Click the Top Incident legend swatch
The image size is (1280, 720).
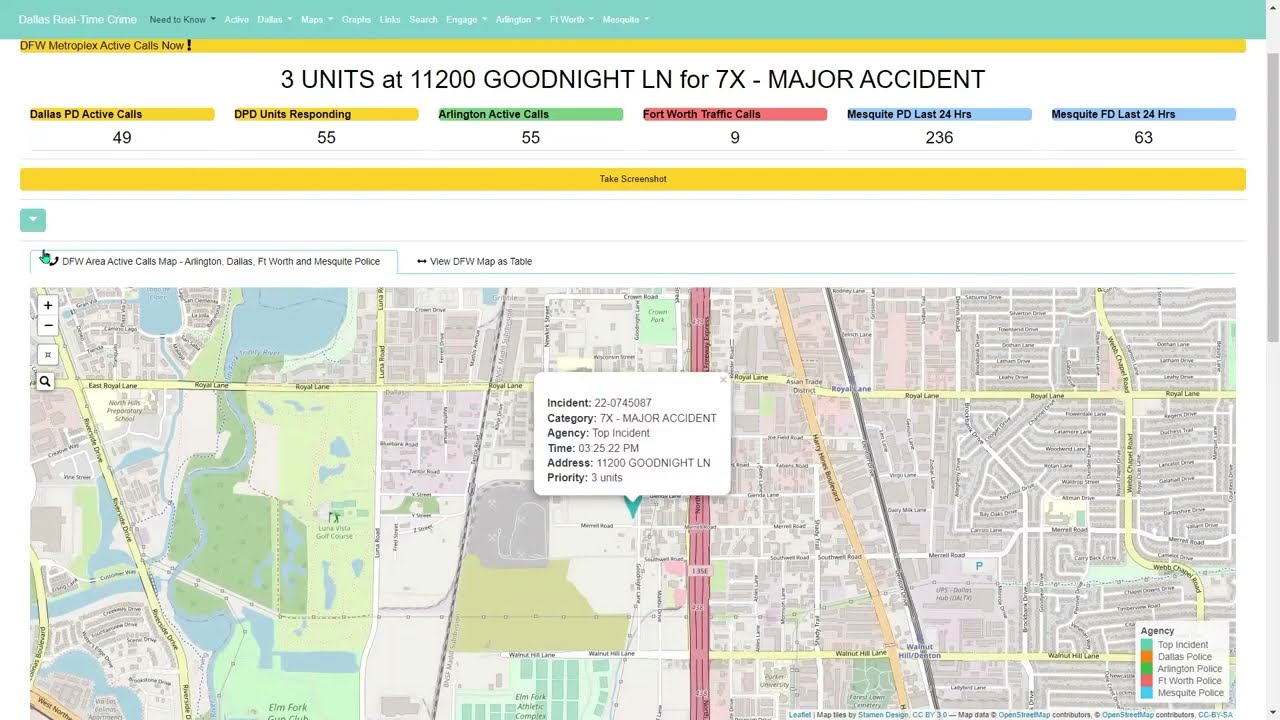click(1147, 645)
